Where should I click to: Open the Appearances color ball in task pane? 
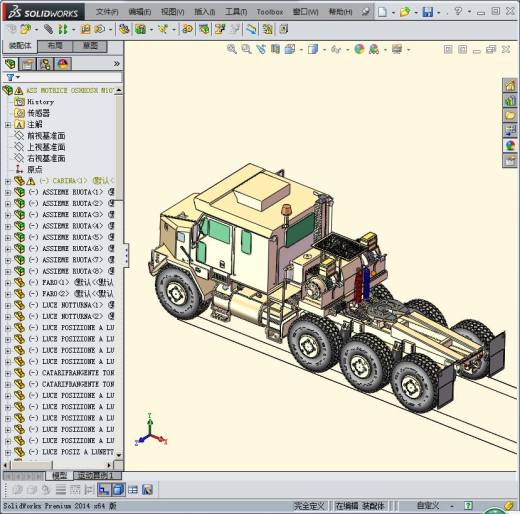point(510,145)
